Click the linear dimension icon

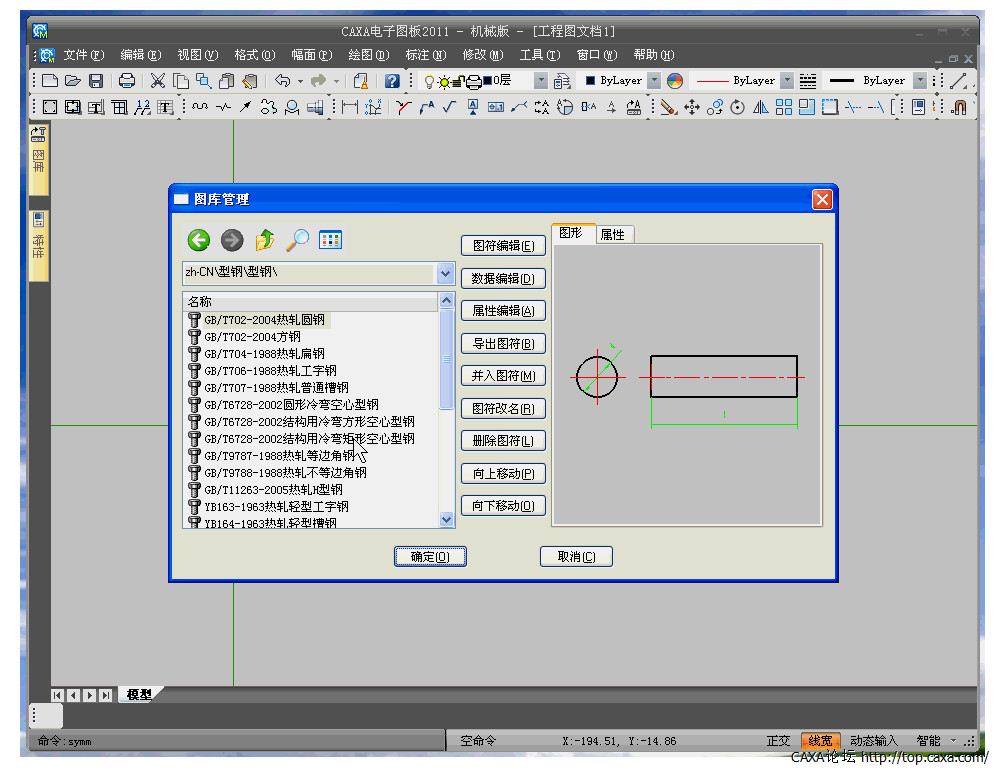[x=350, y=107]
